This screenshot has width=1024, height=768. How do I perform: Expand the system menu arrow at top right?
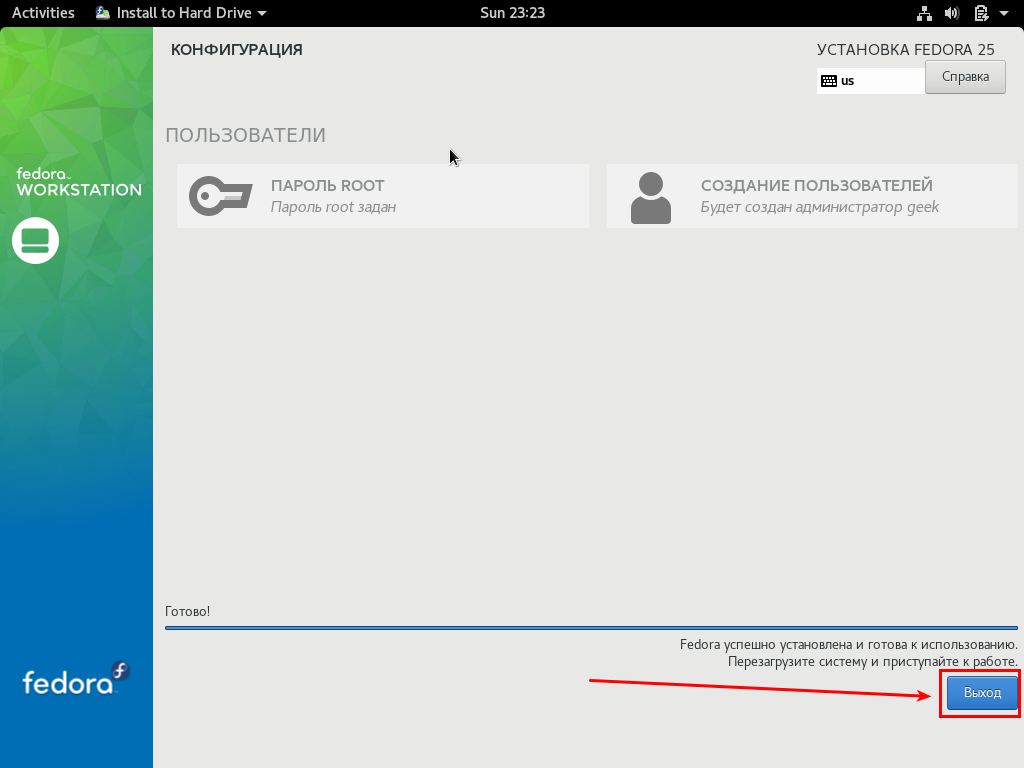(x=1004, y=14)
